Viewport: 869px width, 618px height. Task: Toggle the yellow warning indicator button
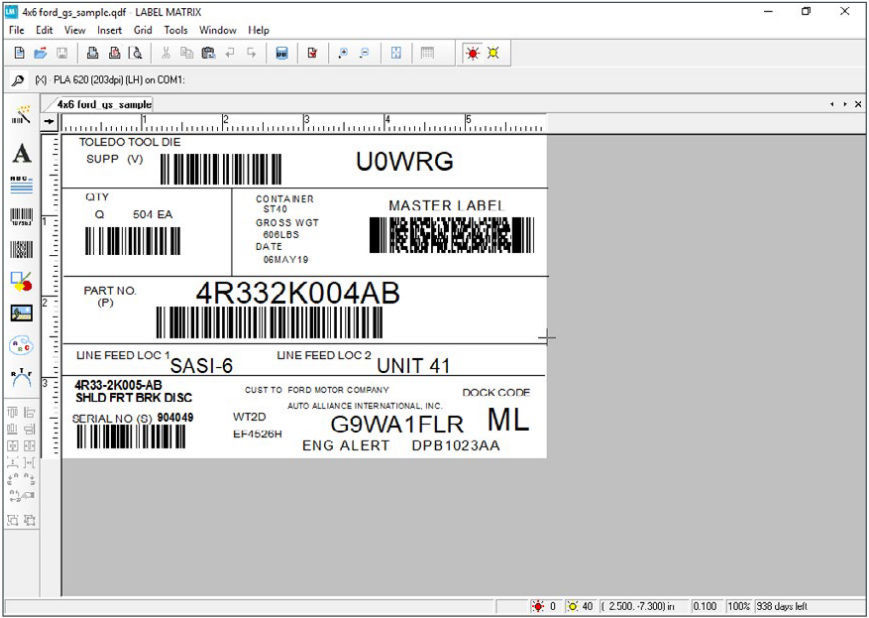click(493, 53)
